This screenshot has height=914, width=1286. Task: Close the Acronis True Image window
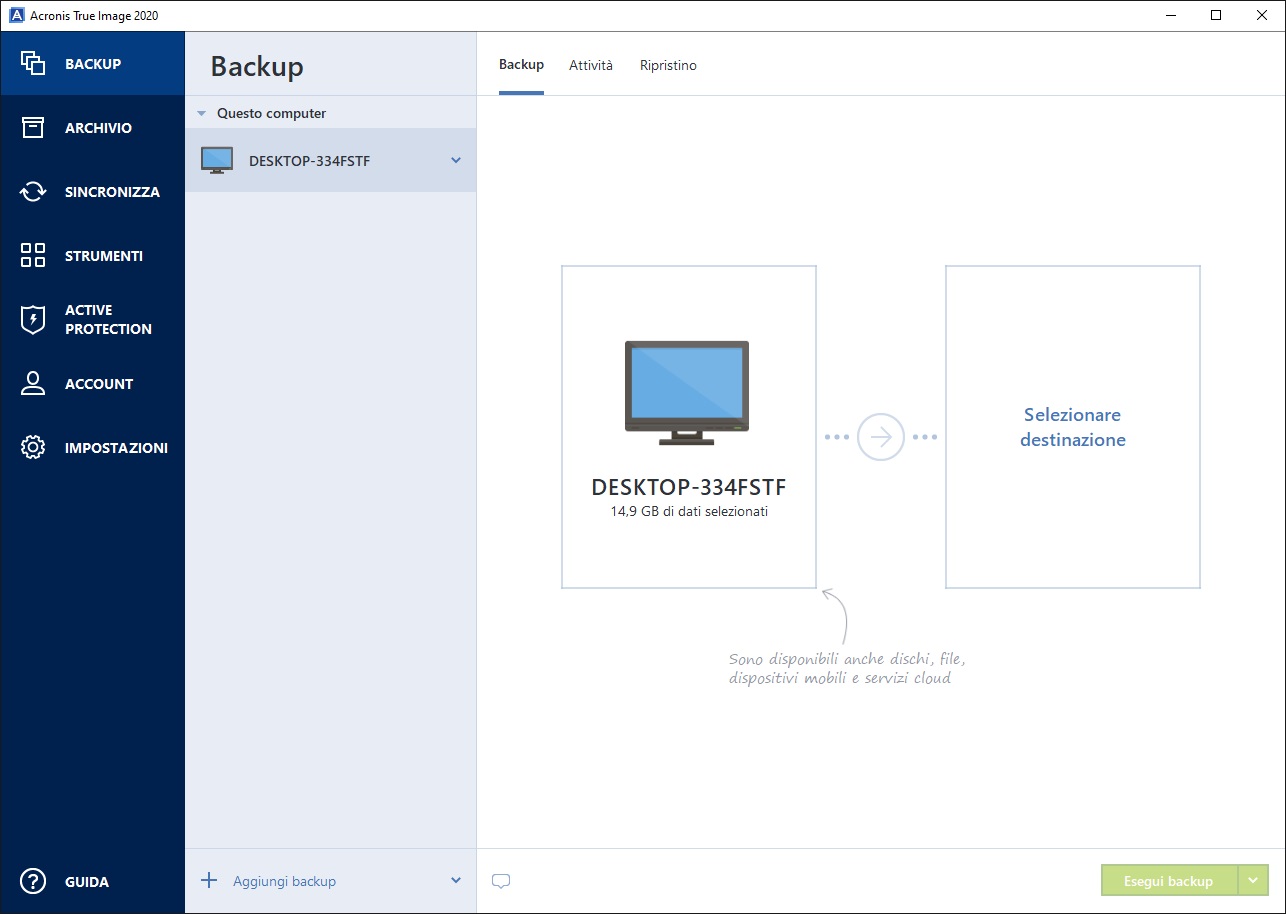(1261, 15)
